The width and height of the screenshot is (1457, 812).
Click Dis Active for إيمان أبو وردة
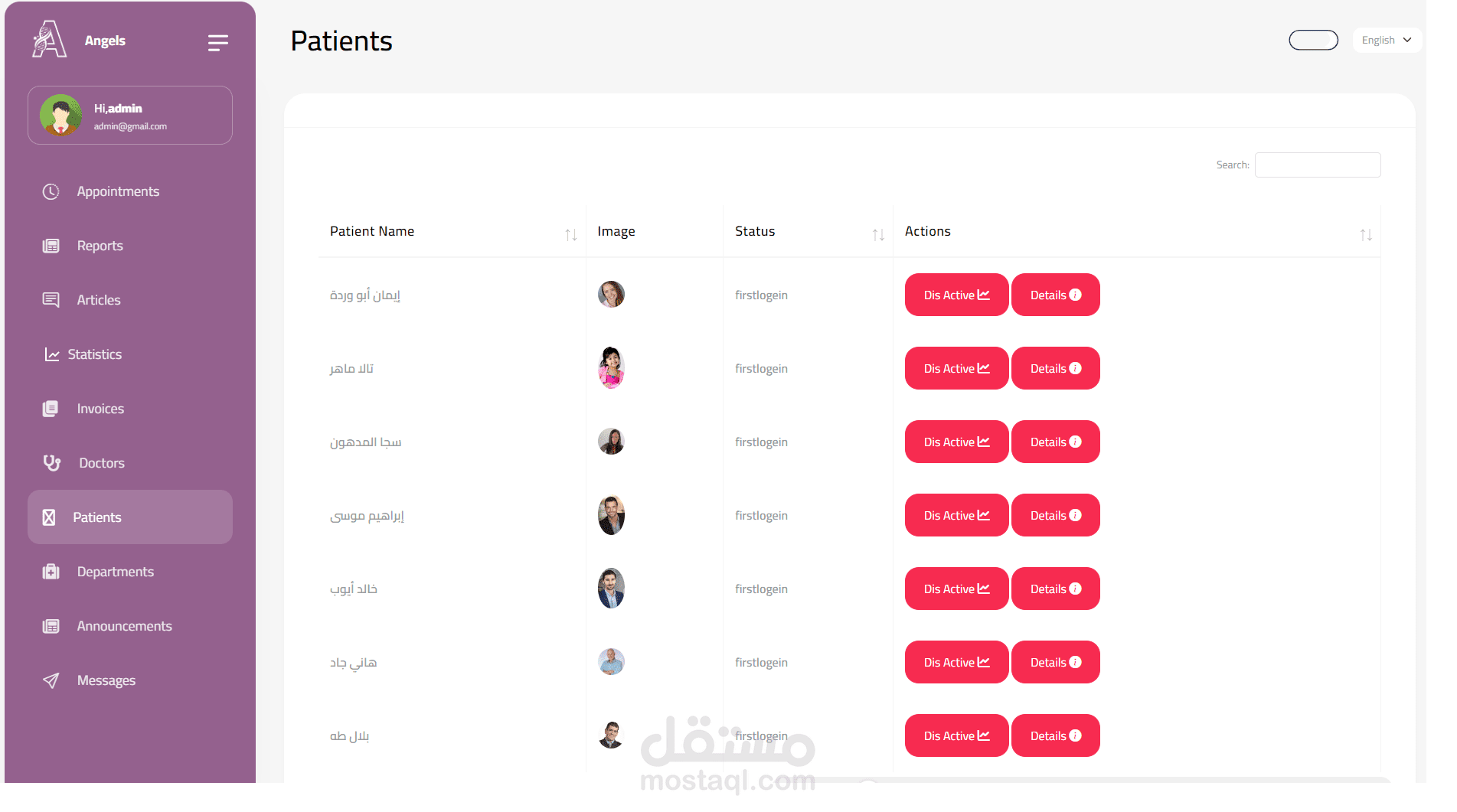[x=956, y=295]
